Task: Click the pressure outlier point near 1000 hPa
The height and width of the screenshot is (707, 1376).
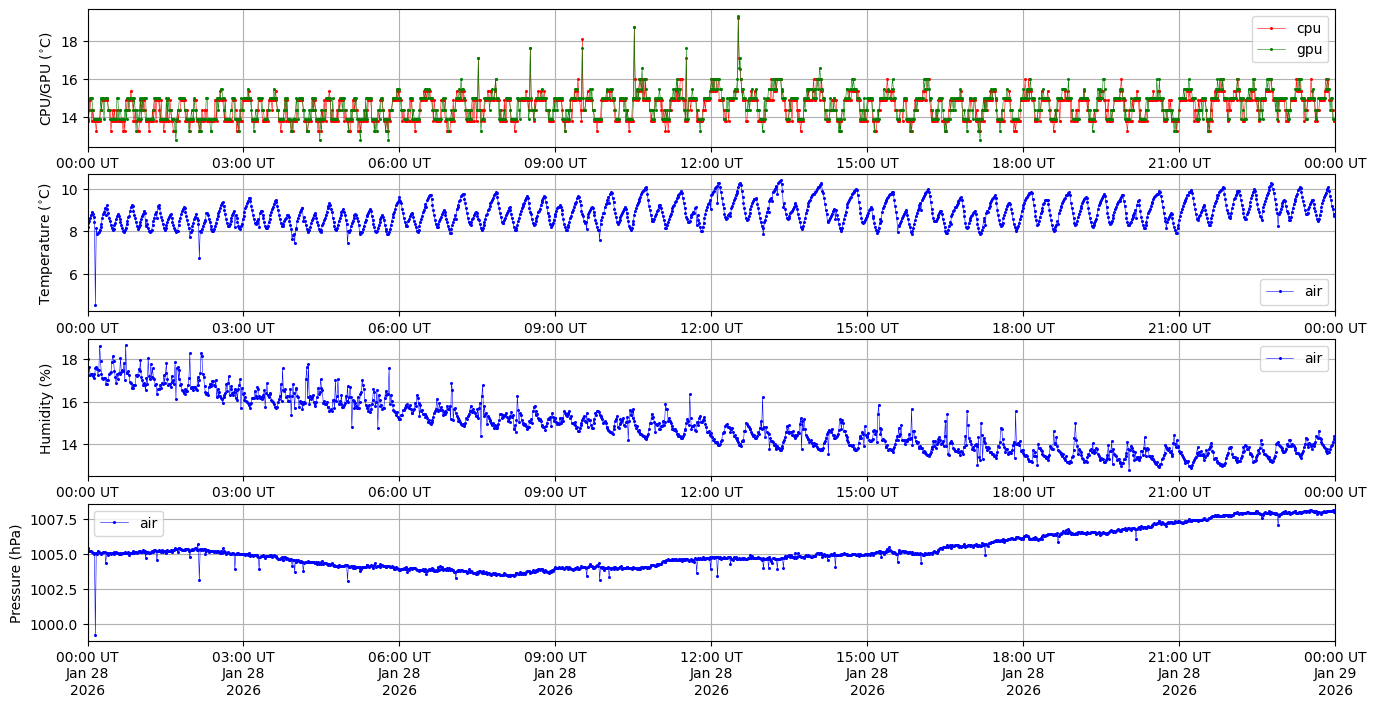Action: [x=95, y=635]
